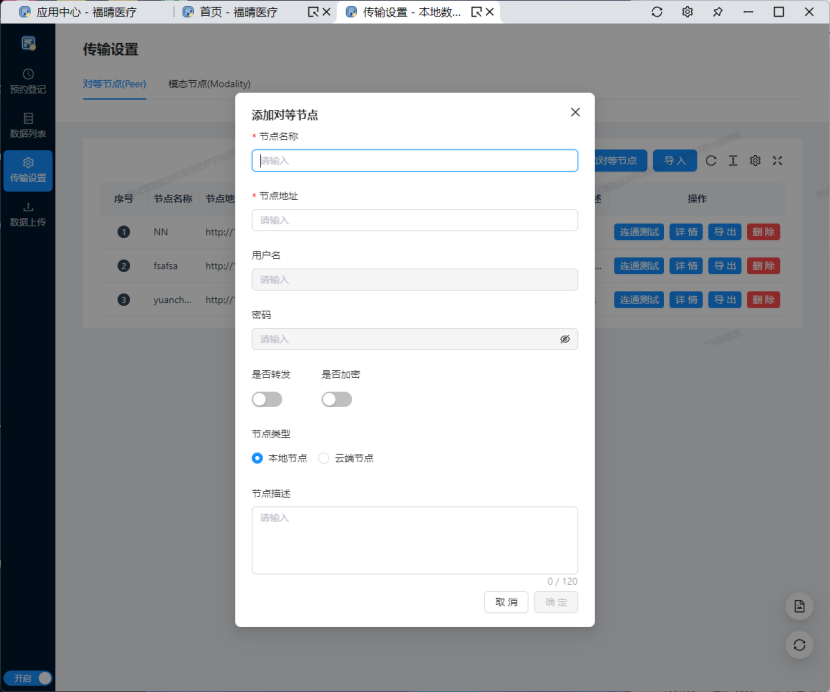Open 数据上传 in the sidebar
The image size is (830, 692).
point(28,214)
